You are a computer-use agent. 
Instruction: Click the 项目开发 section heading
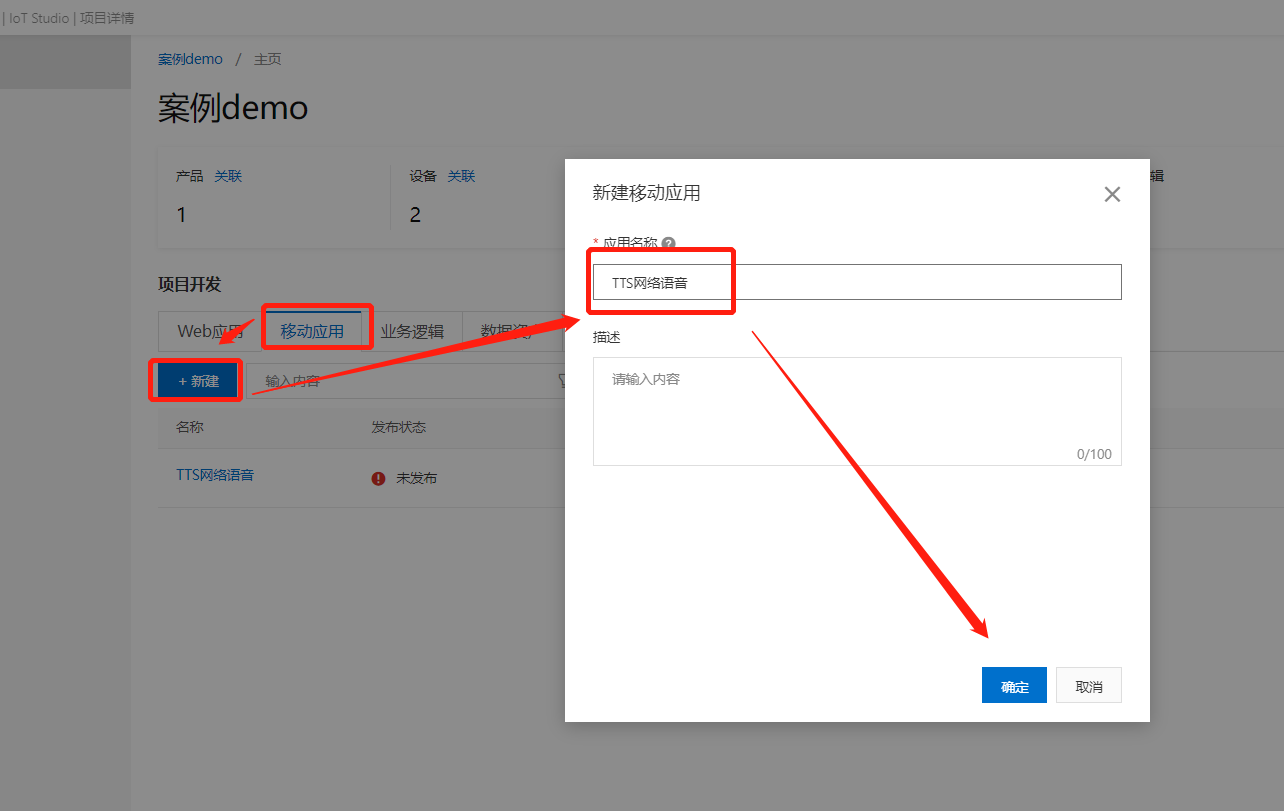click(189, 284)
